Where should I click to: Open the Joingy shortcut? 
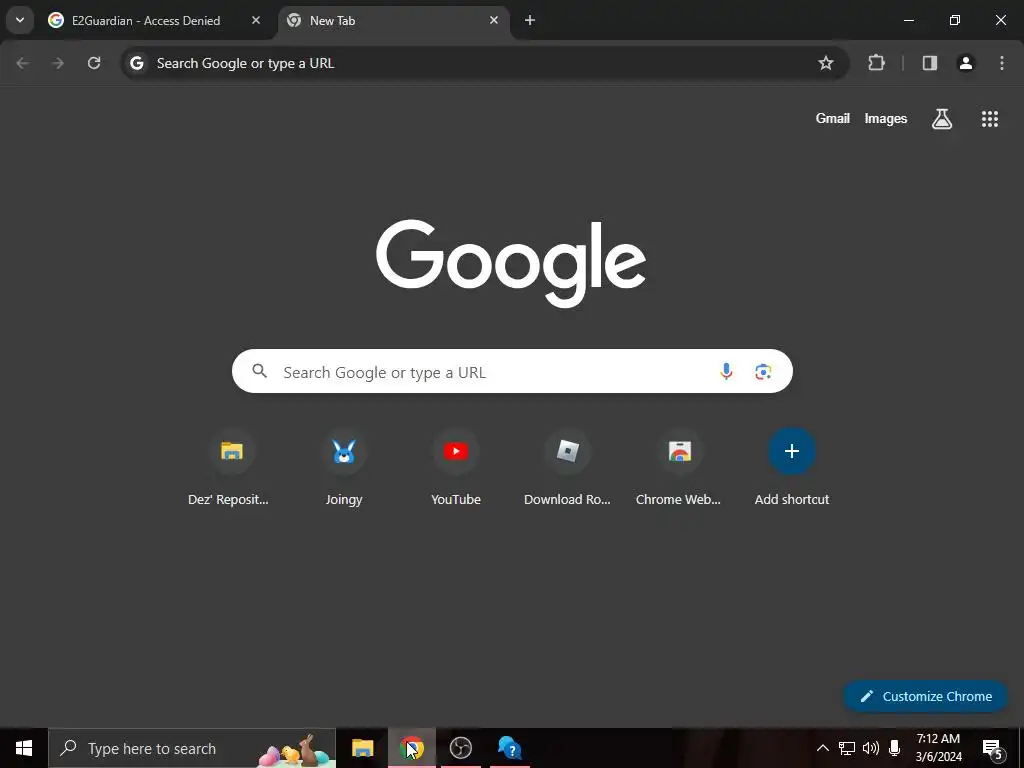tap(344, 469)
